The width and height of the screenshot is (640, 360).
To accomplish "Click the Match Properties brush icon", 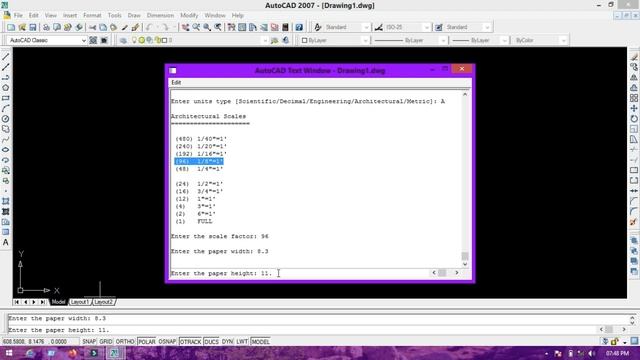I will pos(135,27).
